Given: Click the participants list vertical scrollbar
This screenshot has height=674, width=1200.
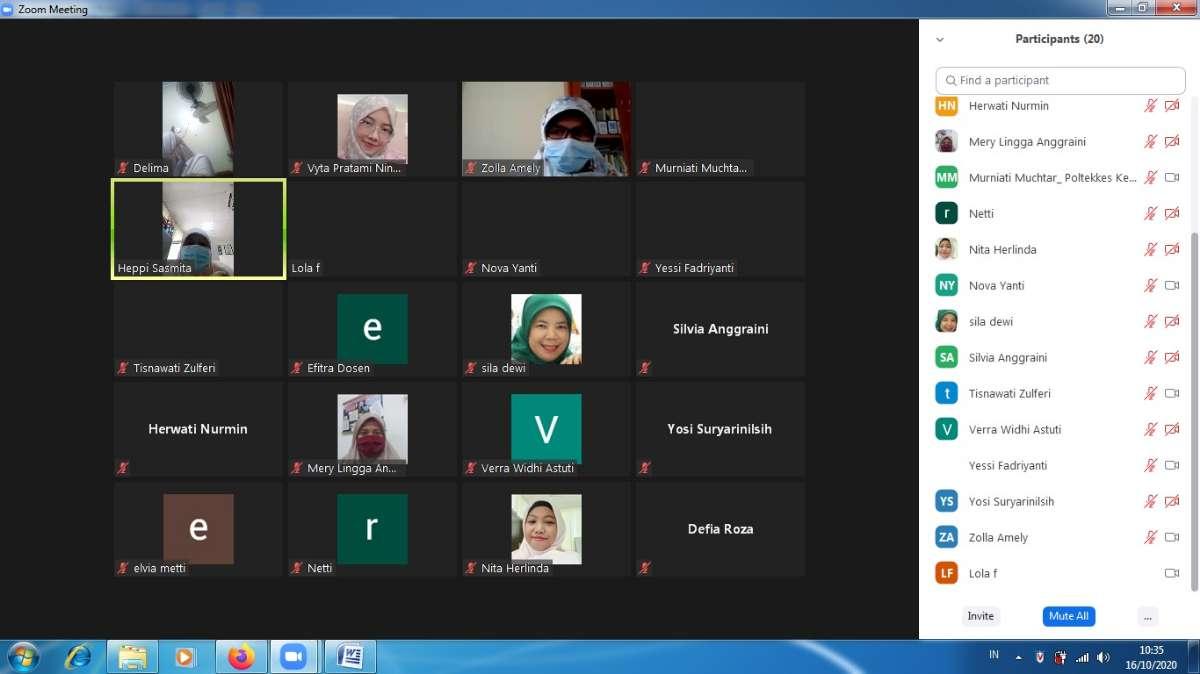Looking at the screenshot, I should (x=1193, y=400).
